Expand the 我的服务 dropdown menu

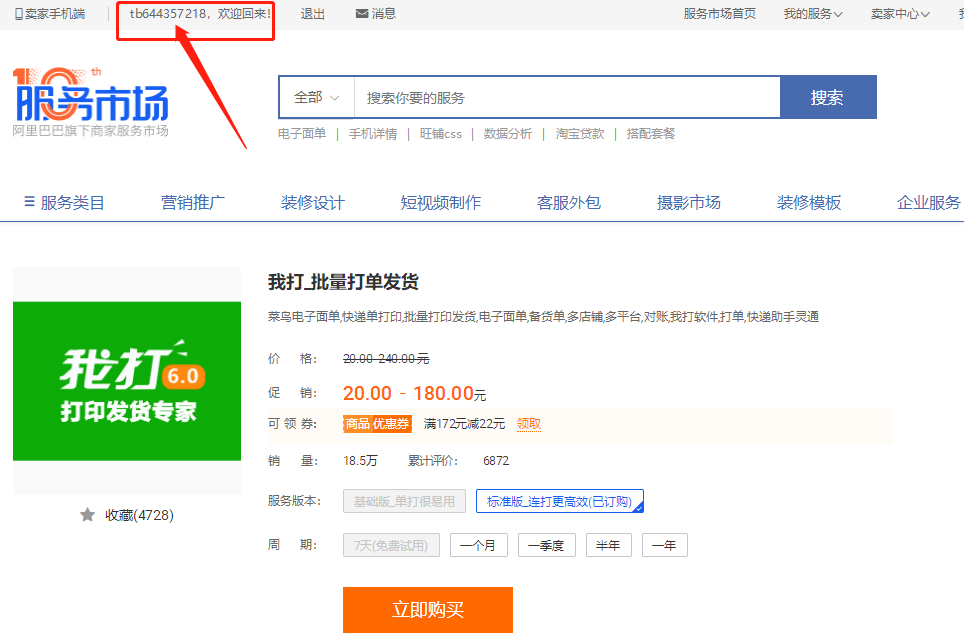812,13
